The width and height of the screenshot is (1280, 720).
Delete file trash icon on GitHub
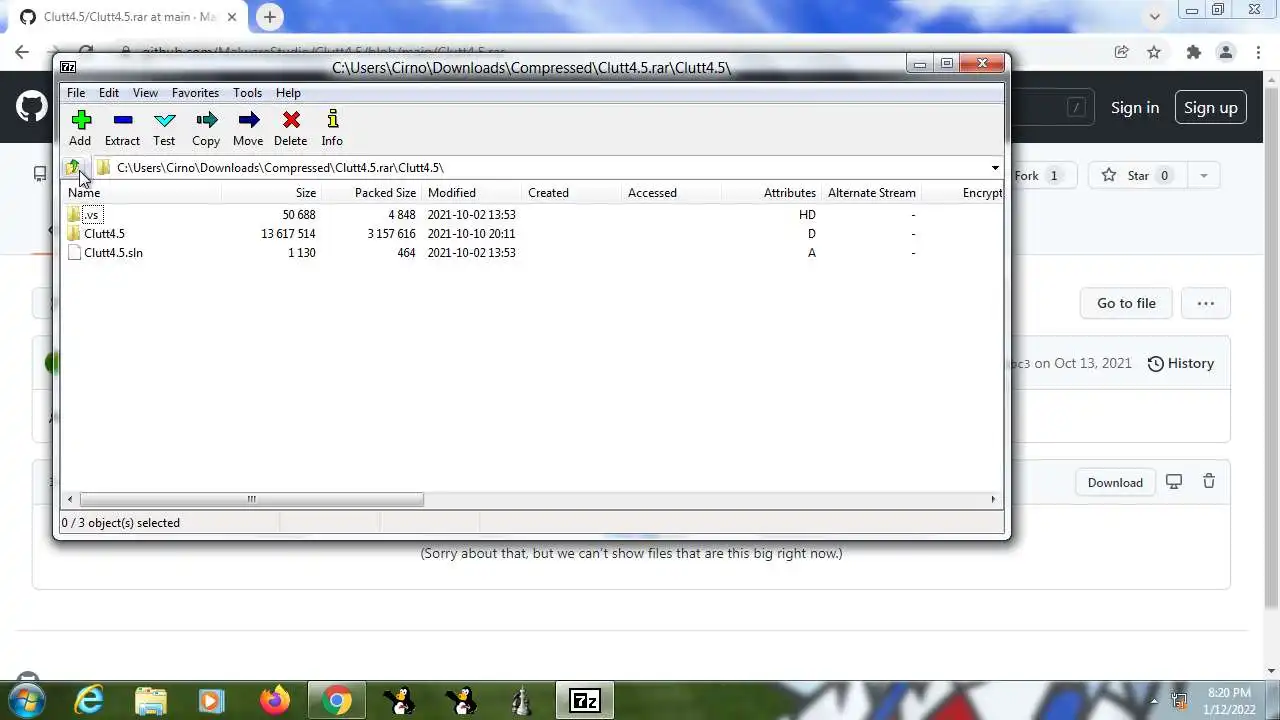point(1209,481)
